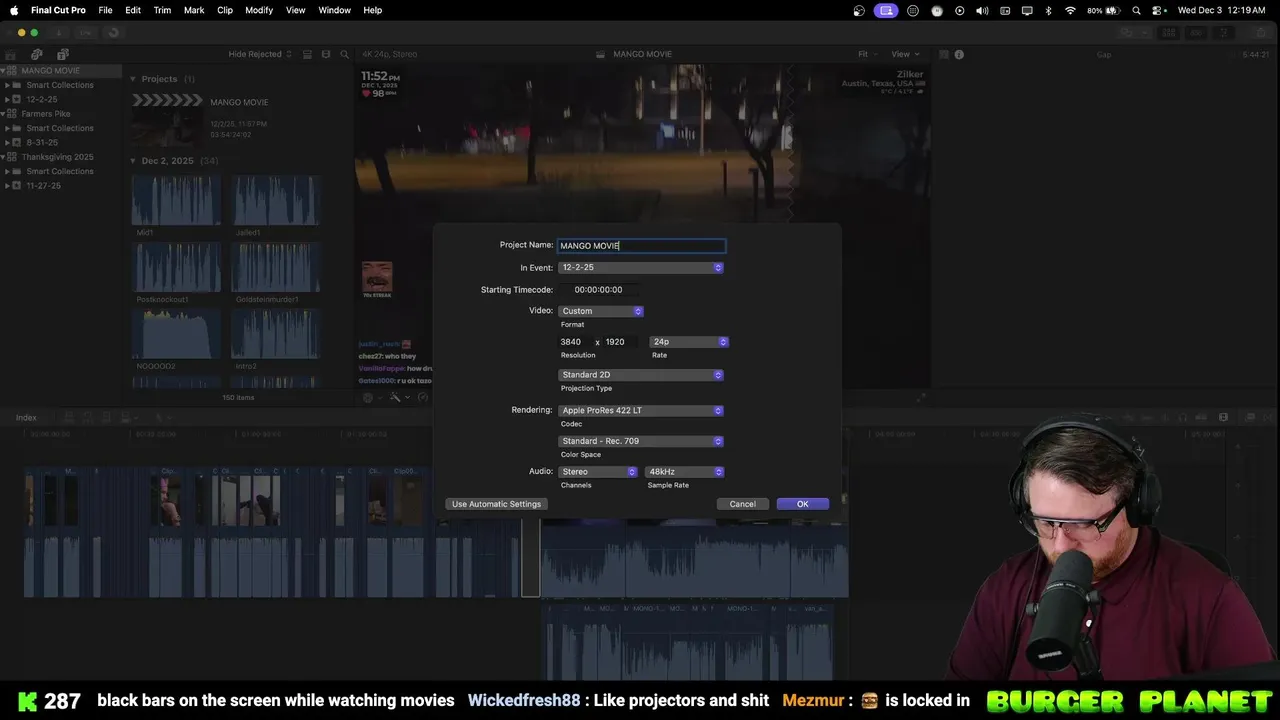
Task: Open the Window menu
Action: [334, 10]
